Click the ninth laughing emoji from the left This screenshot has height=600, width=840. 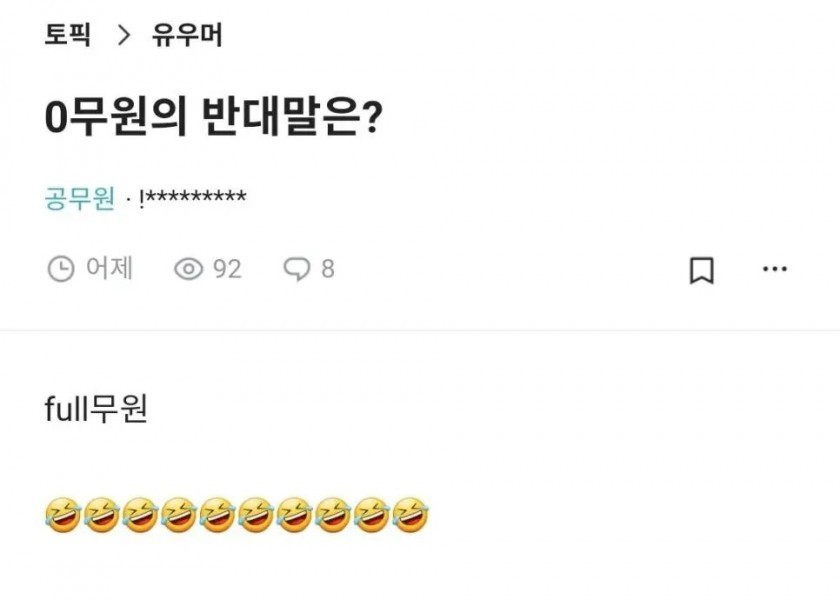(371, 515)
